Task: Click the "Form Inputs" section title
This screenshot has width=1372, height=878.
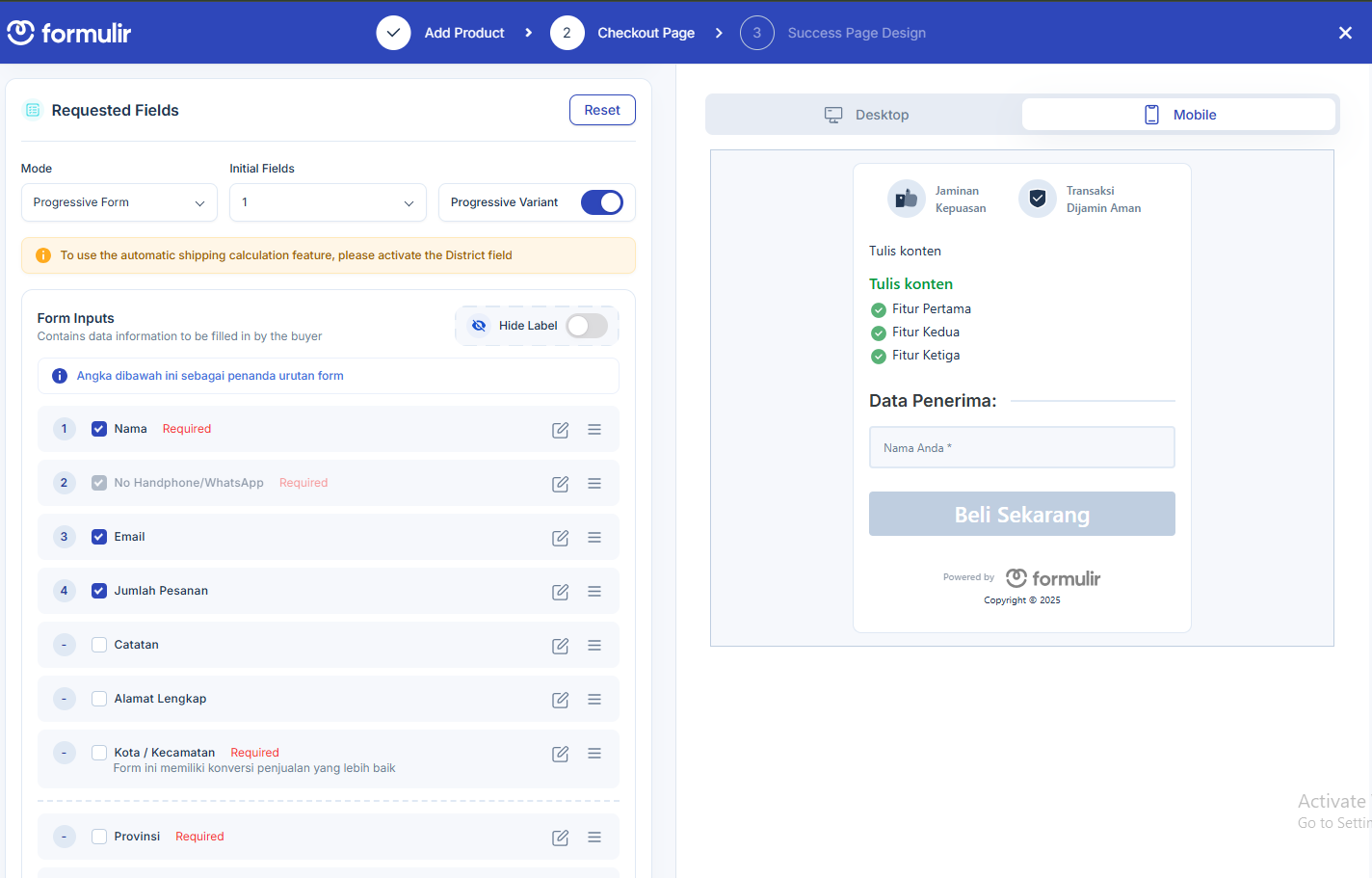Action: point(76,318)
